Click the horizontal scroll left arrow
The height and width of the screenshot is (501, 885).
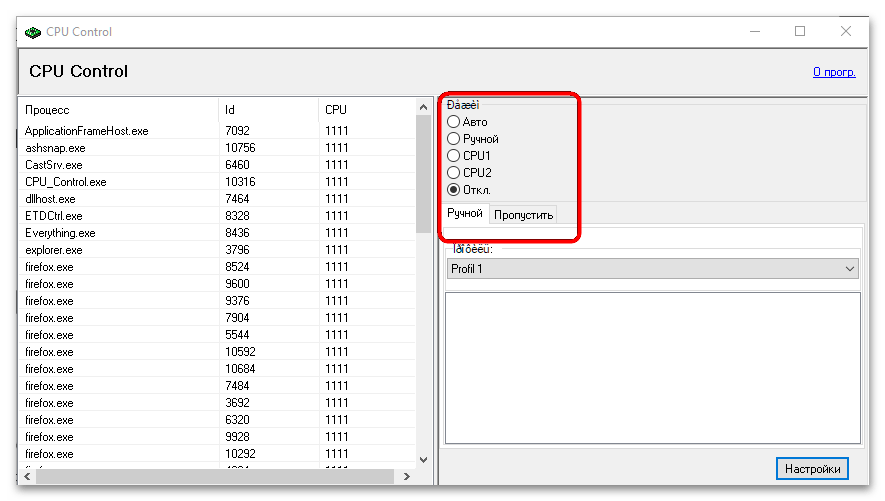[27, 477]
